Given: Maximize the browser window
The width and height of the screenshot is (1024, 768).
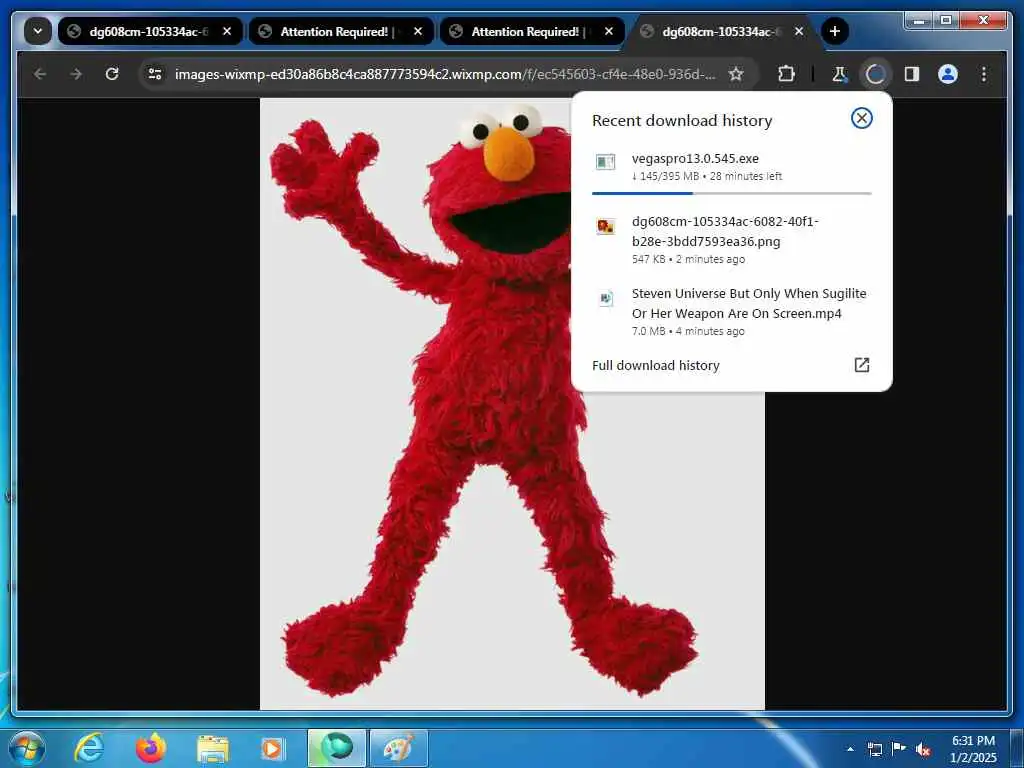Looking at the screenshot, I should point(946,21).
